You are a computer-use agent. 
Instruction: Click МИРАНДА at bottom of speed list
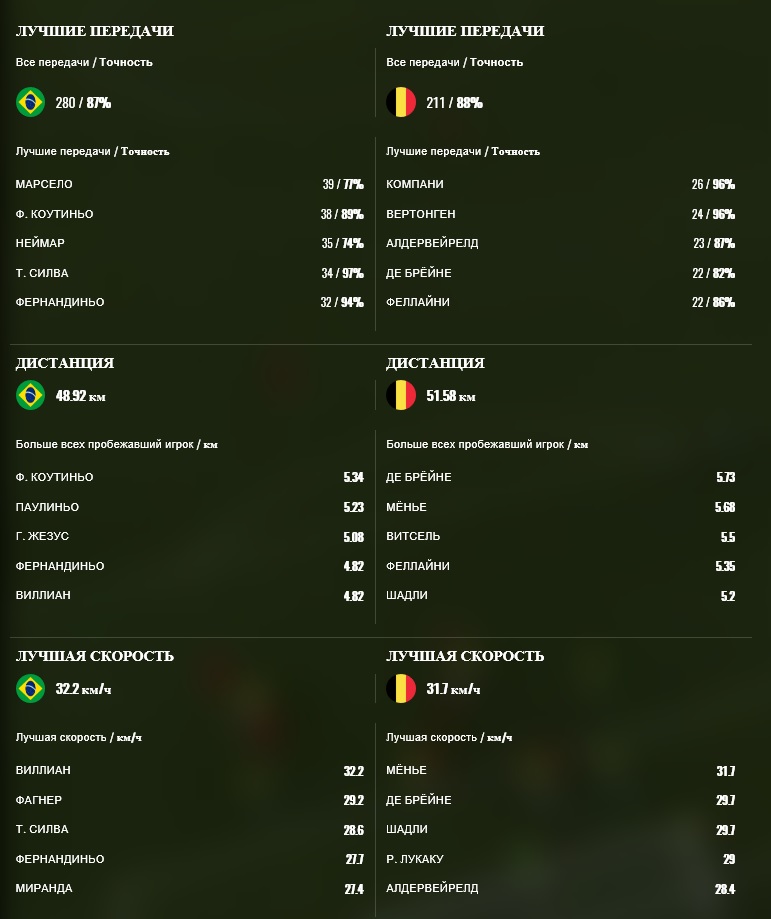point(44,888)
